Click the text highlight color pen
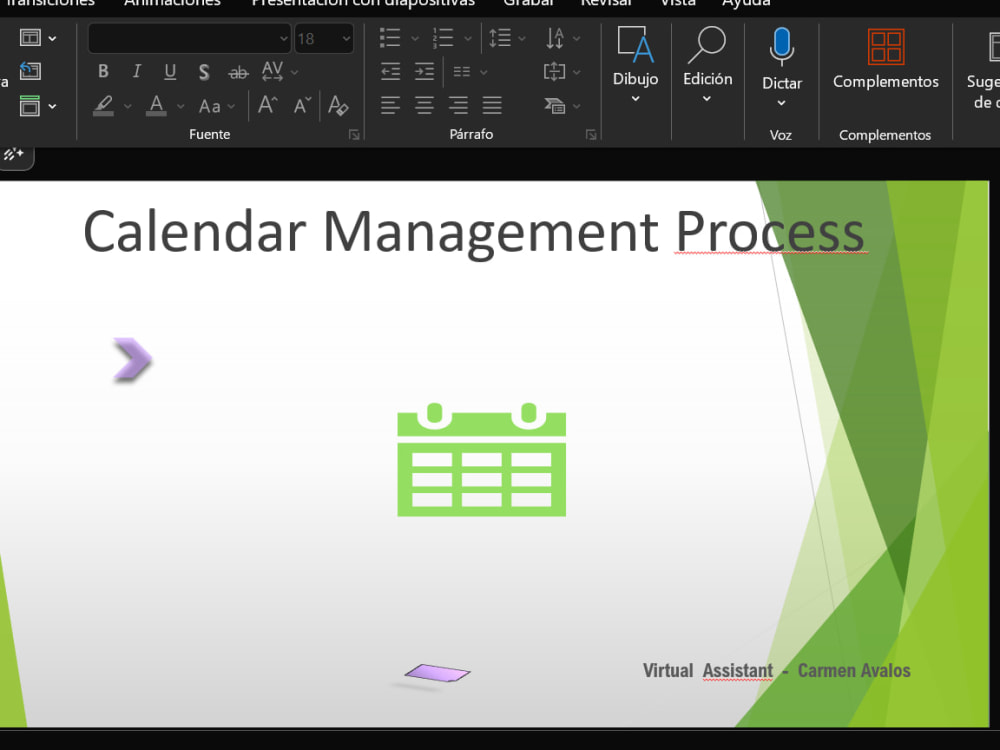This screenshot has height=750, width=1000. (x=103, y=105)
